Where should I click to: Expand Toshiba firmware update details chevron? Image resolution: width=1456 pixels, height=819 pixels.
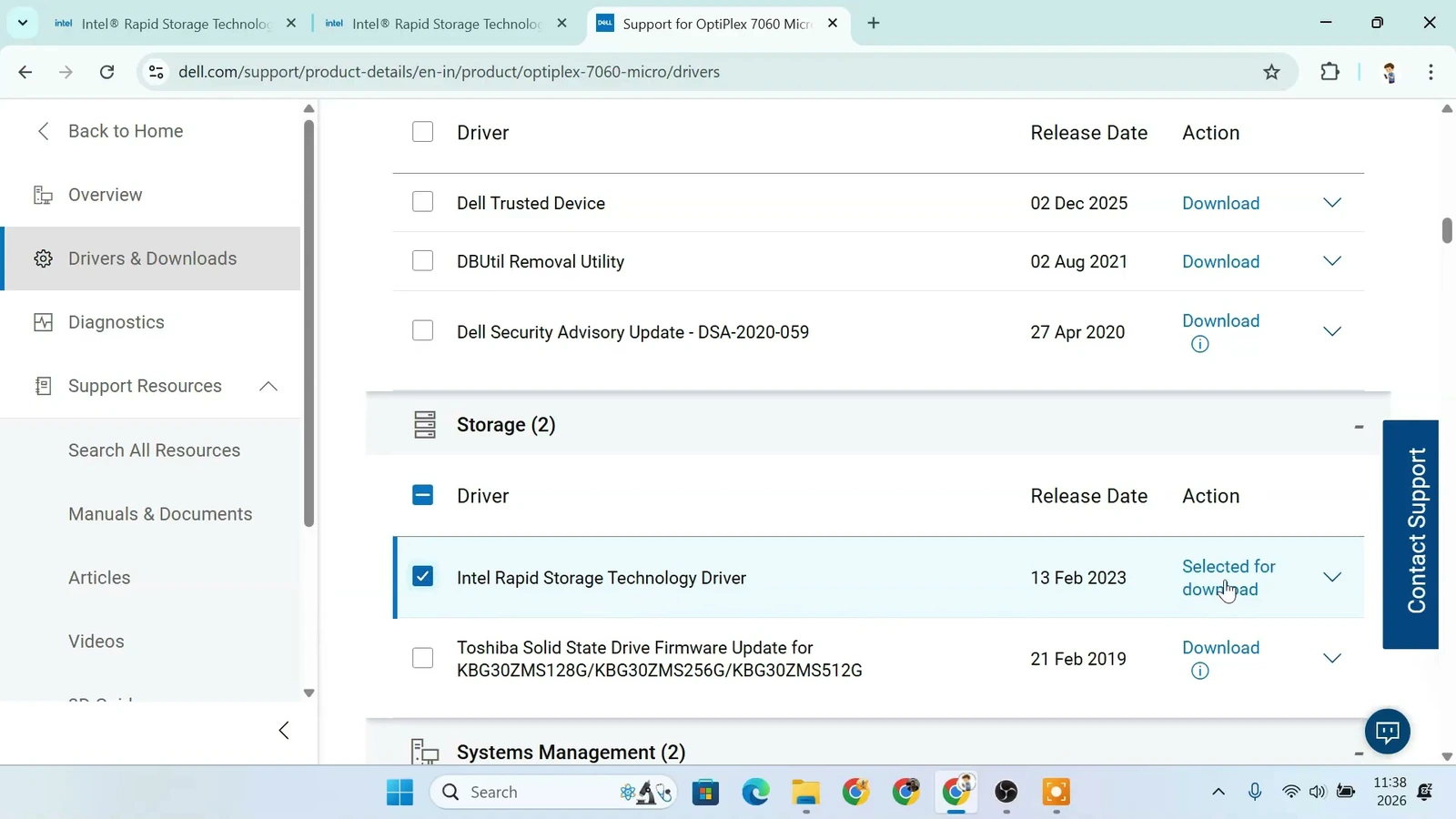point(1331,658)
